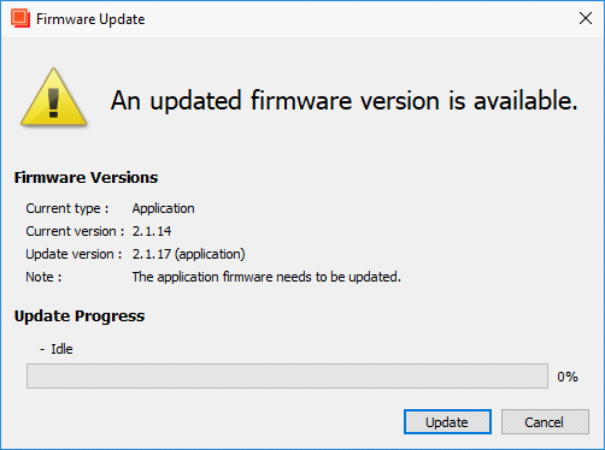
Task: Click the Current type label
Action: (x=67, y=208)
